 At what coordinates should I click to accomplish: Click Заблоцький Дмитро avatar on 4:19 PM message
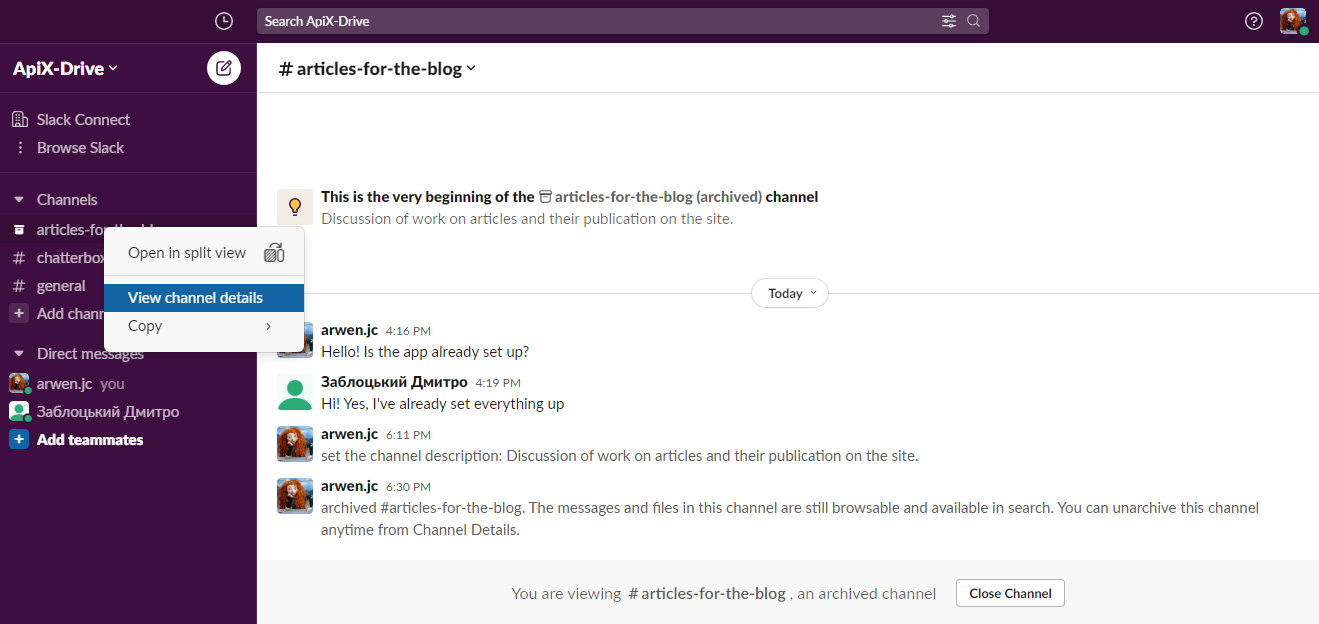[295, 392]
